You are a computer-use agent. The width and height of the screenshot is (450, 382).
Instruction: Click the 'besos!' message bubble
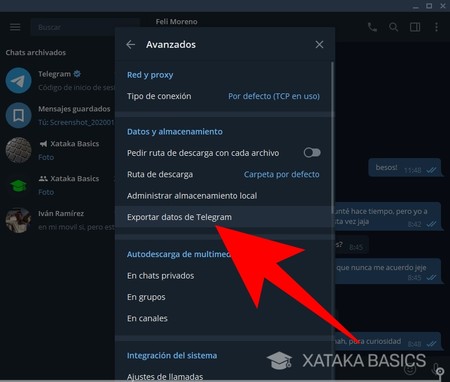405,168
